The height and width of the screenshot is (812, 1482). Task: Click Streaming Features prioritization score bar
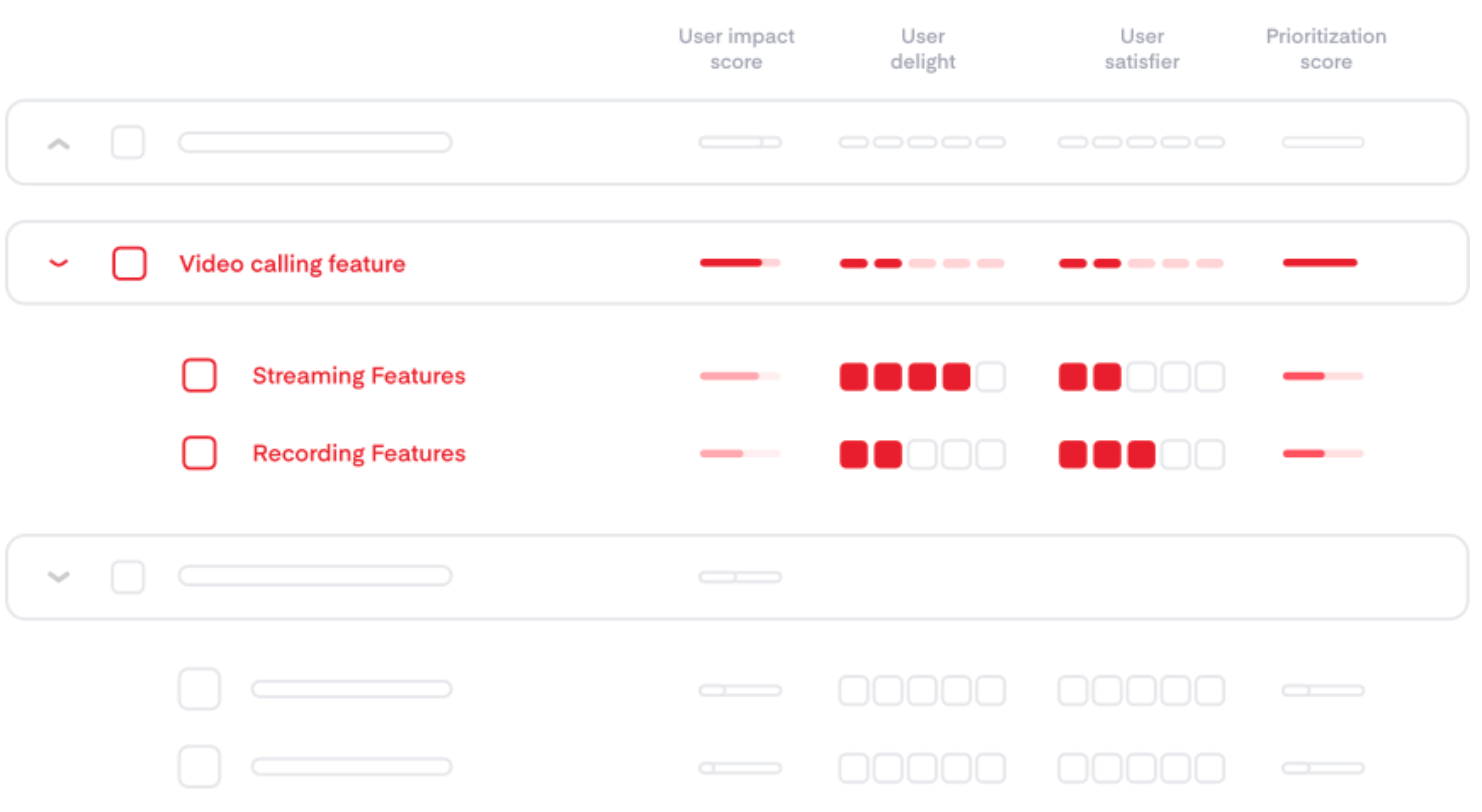coord(1323,376)
